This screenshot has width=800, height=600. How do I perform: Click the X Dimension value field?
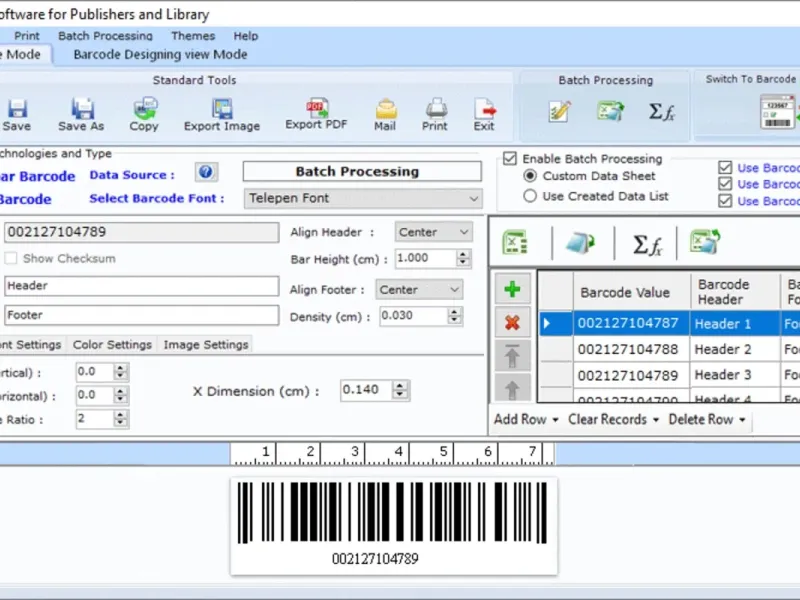click(x=366, y=390)
